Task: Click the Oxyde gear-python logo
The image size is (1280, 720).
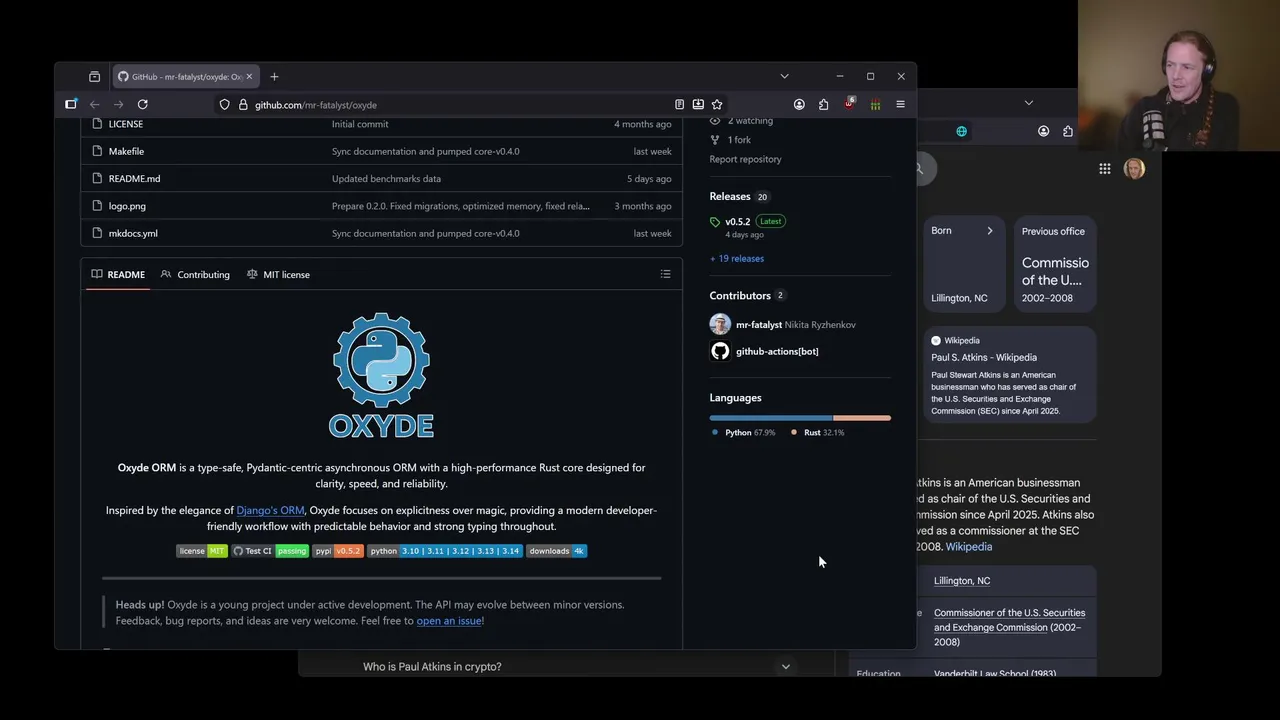Action: pyautogui.click(x=381, y=375)
